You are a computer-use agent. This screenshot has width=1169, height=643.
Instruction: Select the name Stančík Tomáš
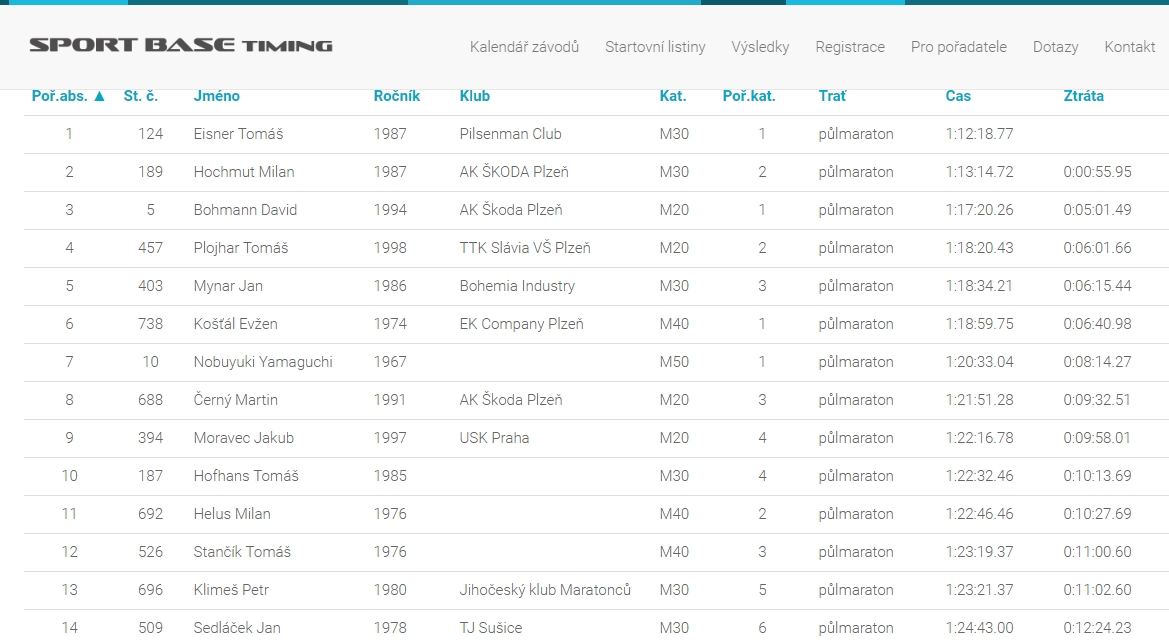242,553
